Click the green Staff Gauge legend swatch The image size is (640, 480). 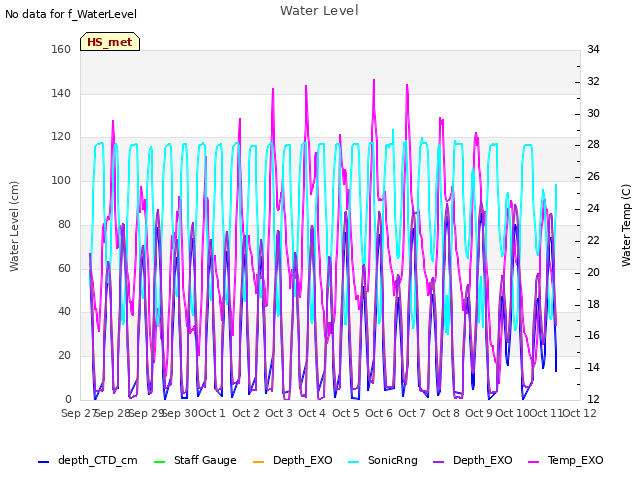coord(159,462)
